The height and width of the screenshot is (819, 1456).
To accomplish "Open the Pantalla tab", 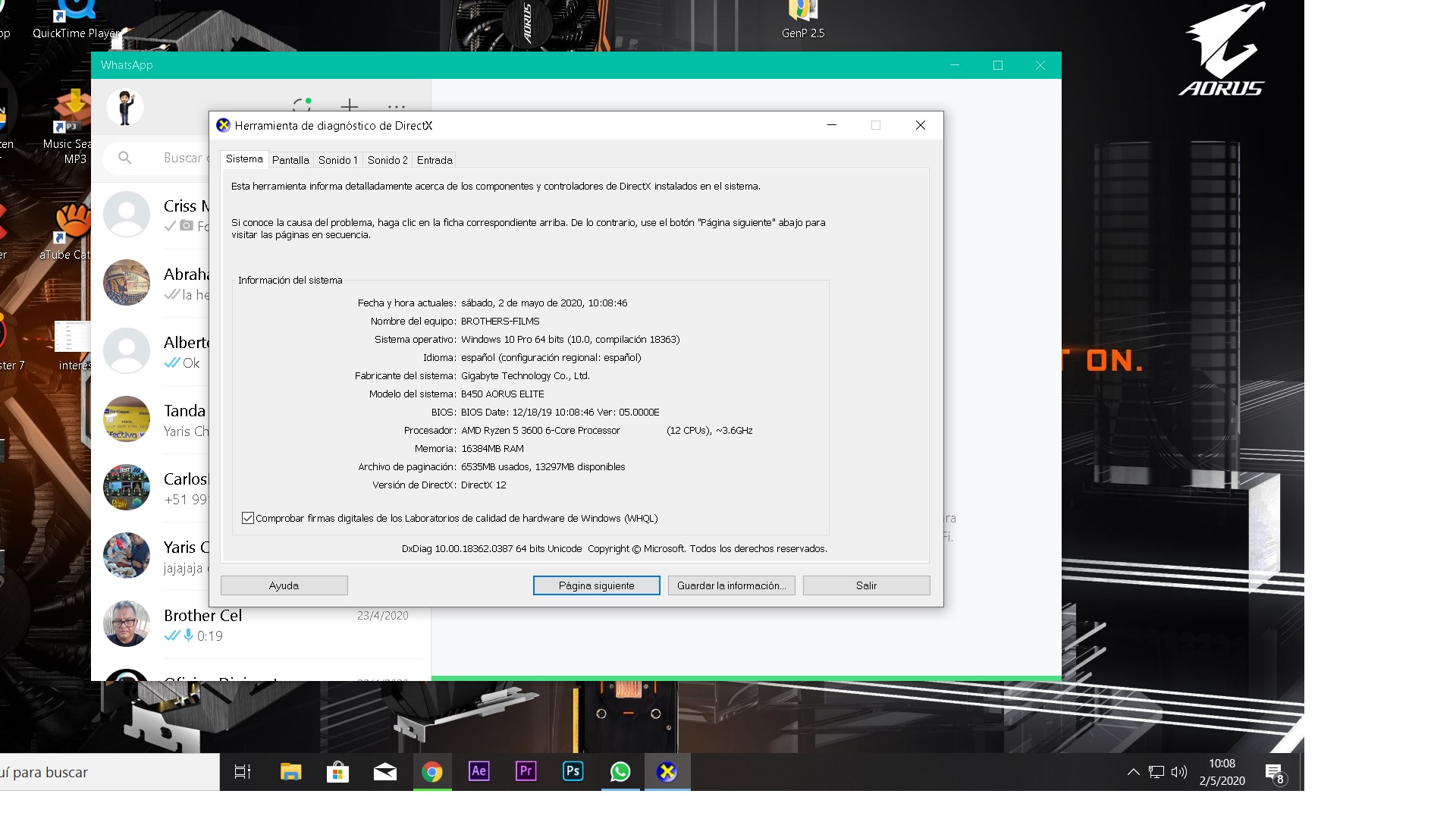I will pyautogui.click(x=290, y=160).
